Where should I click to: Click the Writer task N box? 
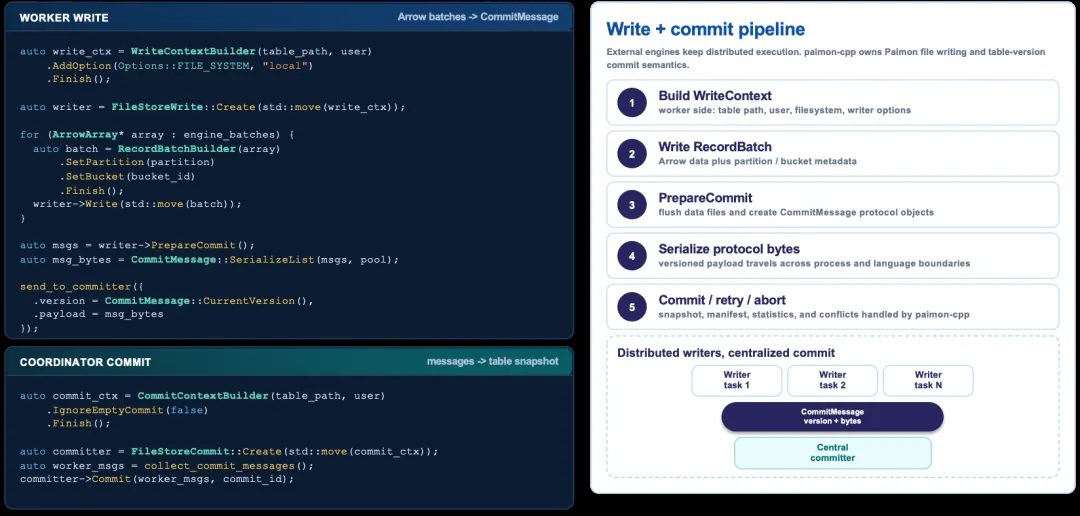[x=928, y=380]
